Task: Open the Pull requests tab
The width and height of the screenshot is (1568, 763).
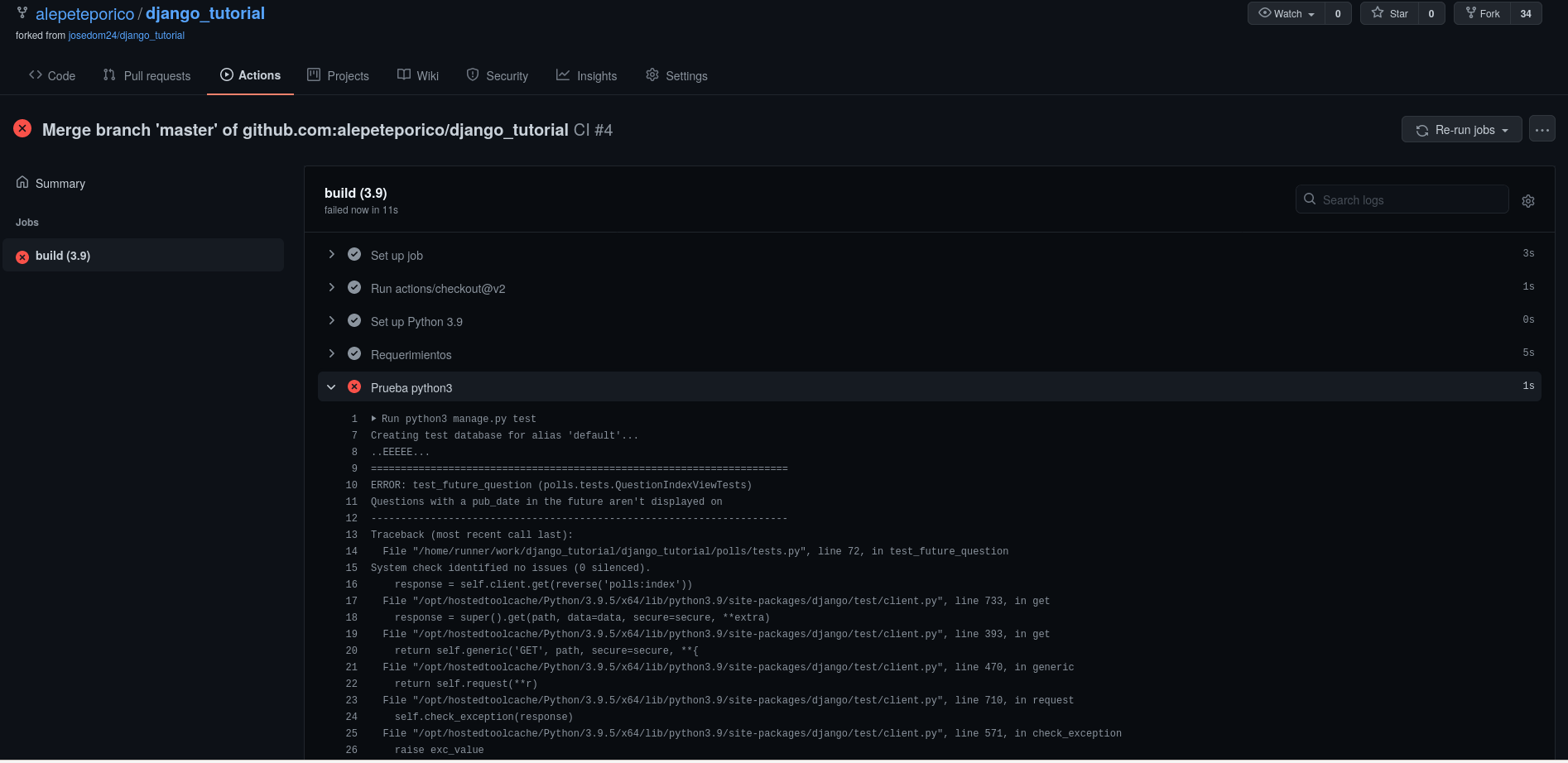Action: pyautogui.click(x=147, y=75)
